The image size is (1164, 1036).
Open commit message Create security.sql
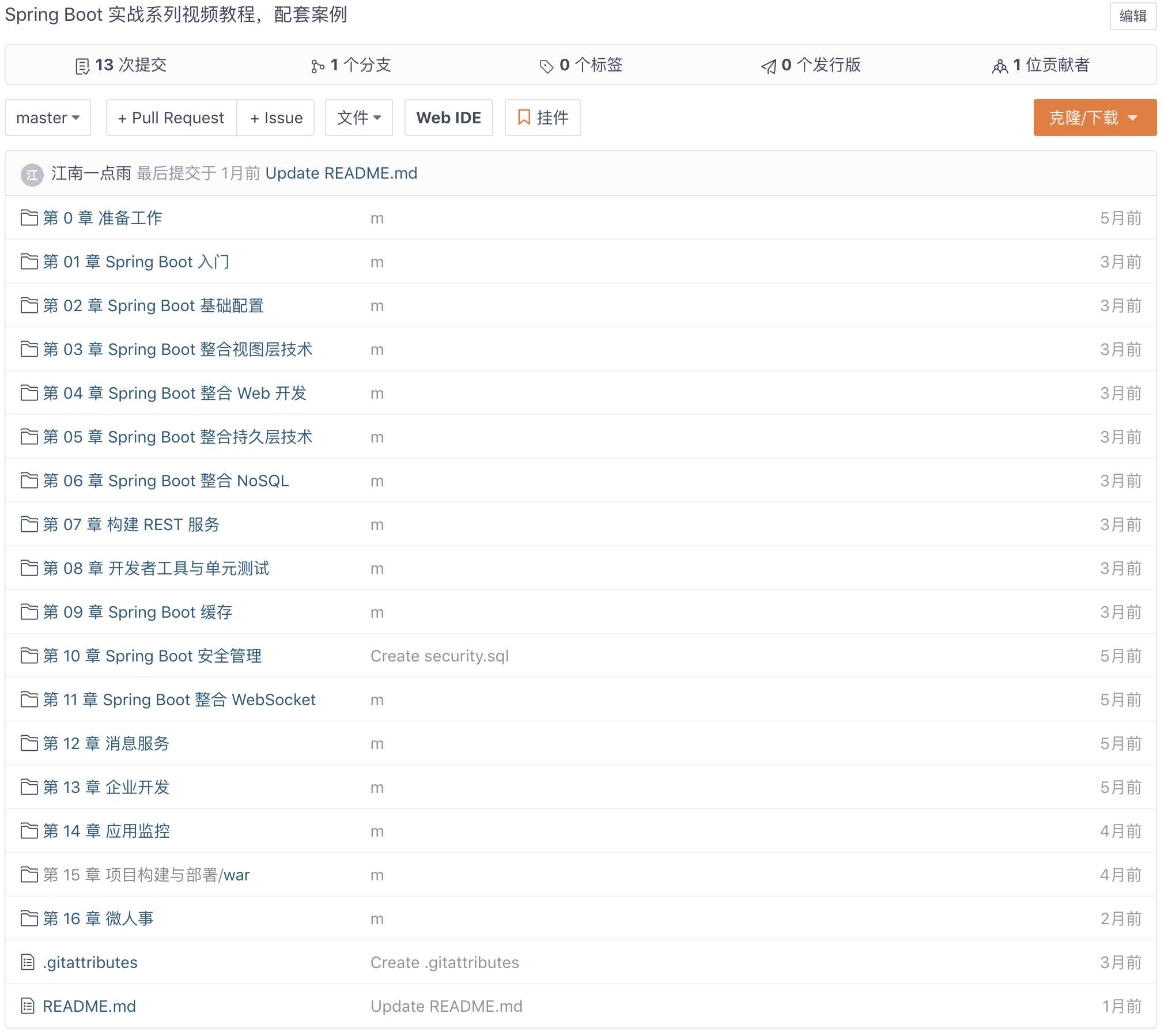tap(440, 656)
